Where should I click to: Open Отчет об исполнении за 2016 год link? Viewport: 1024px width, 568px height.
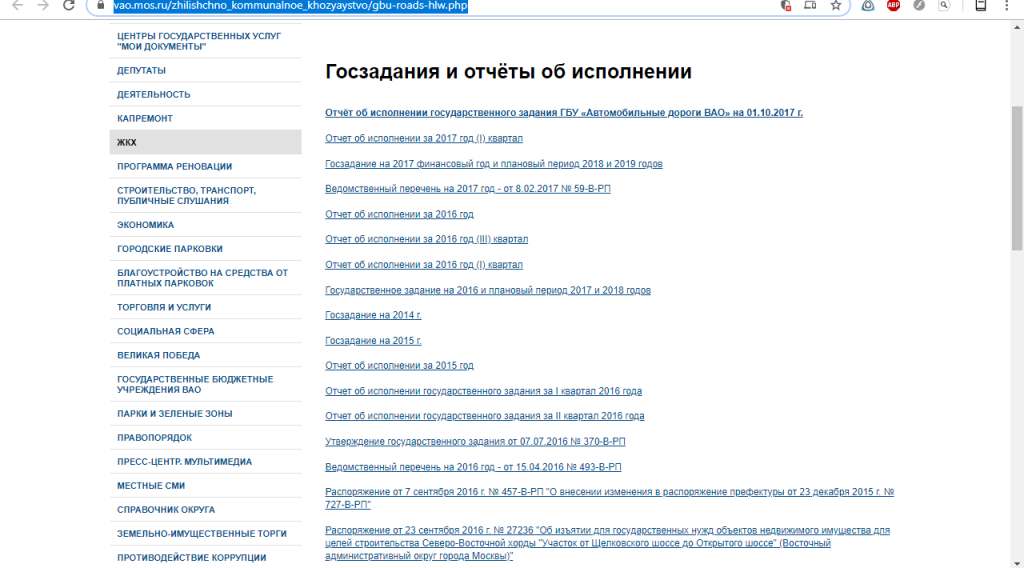coord(399,214)
